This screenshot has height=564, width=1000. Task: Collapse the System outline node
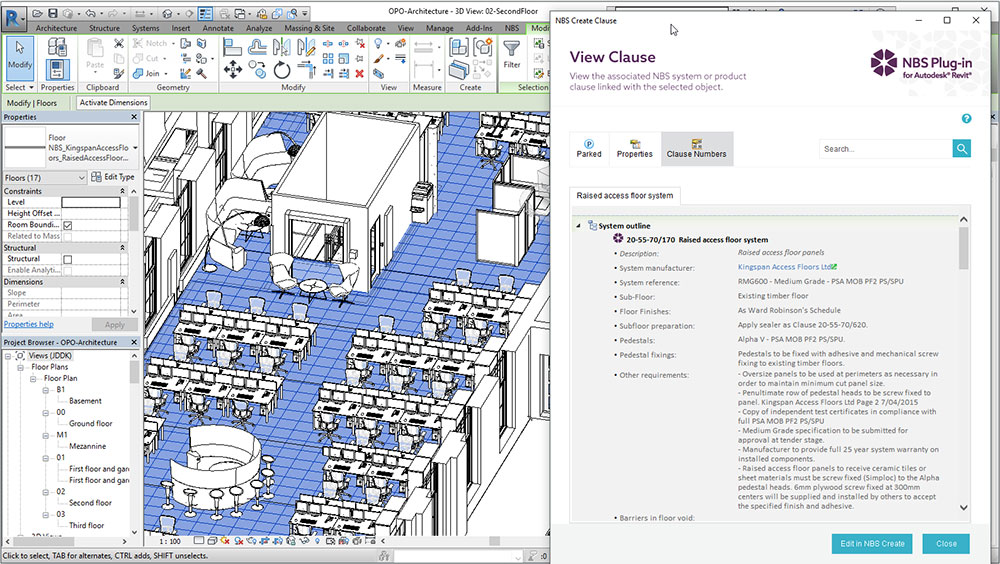click(x=579, y=226)
